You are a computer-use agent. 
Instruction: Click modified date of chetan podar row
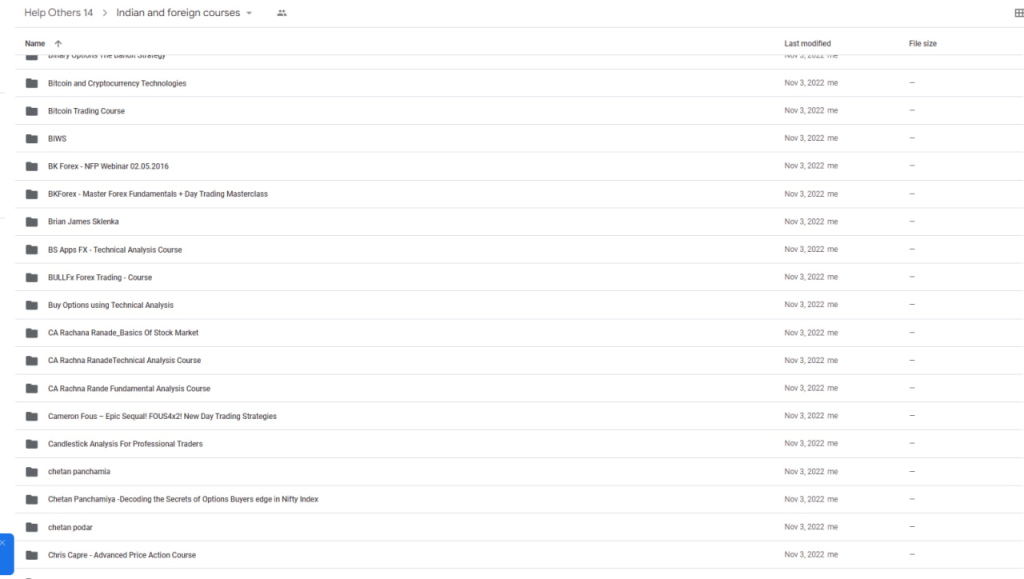(804, 527)
